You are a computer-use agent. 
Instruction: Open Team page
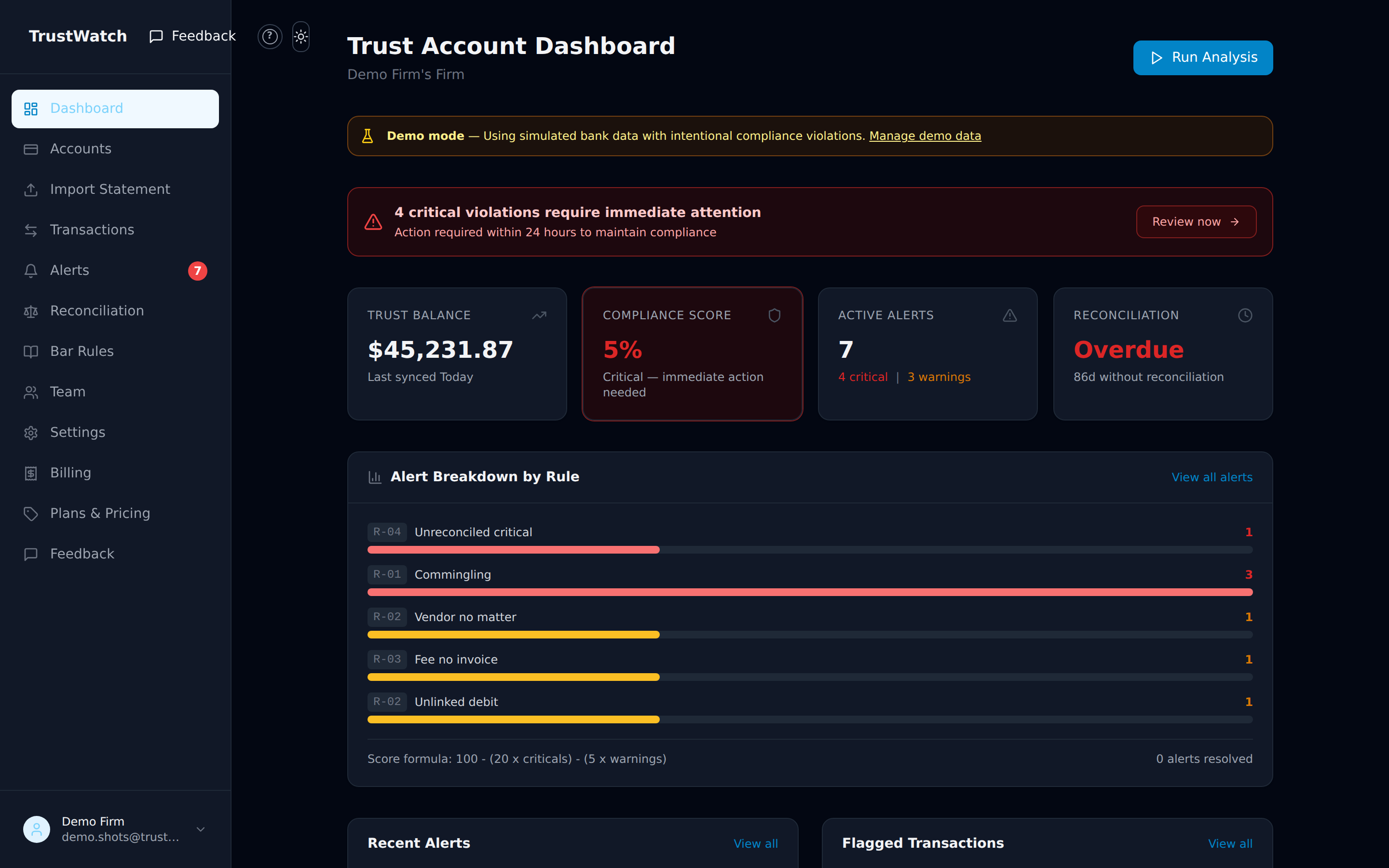[115, 392]
